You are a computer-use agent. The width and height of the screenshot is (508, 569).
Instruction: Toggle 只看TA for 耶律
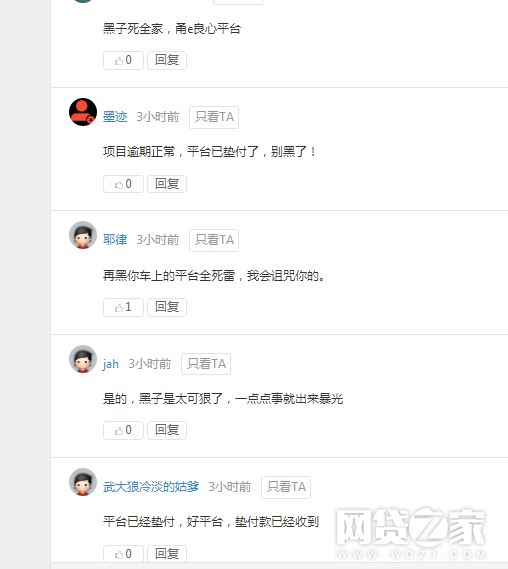click(214, 240)
